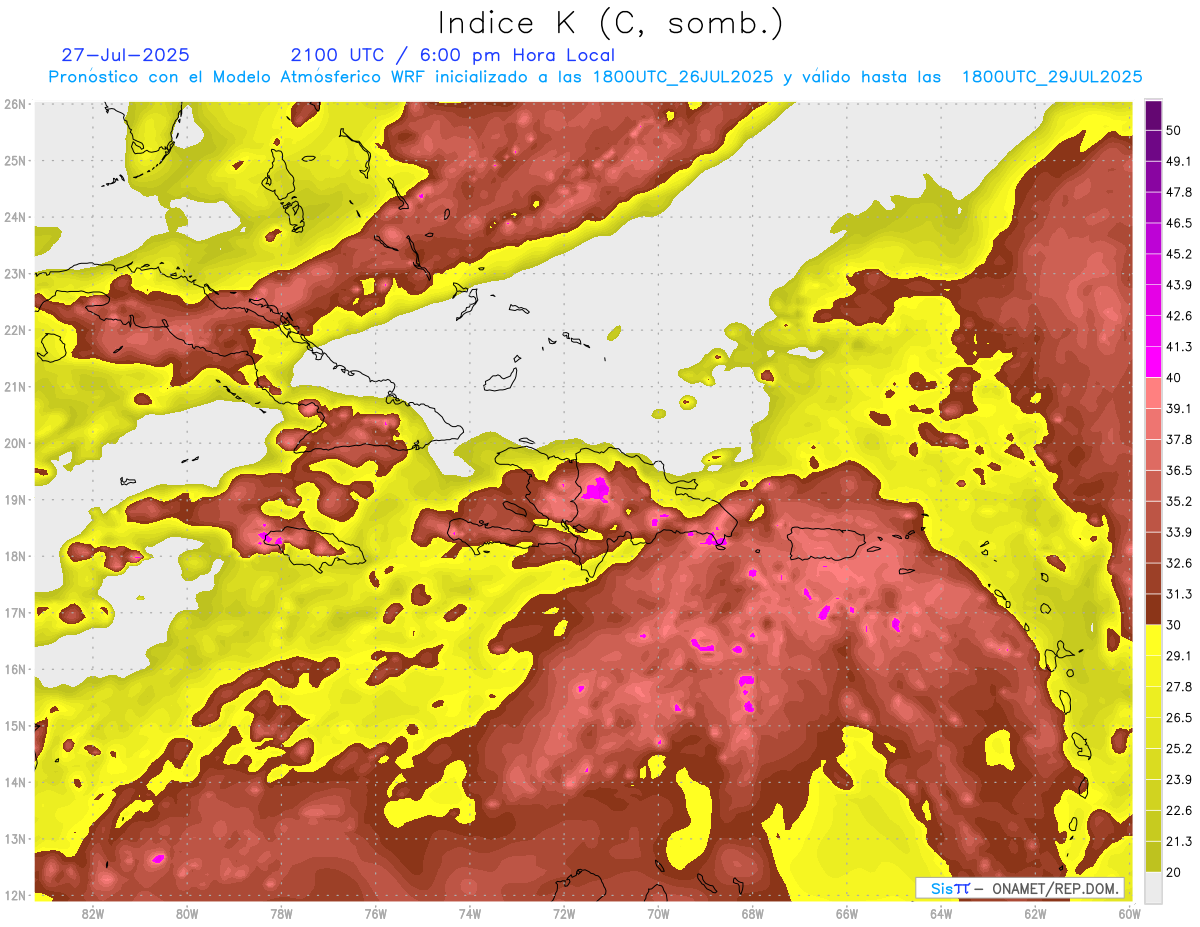The image size is (1200, 927).
Task: Click the longitude label "78W"
Action: pos(281,913)
